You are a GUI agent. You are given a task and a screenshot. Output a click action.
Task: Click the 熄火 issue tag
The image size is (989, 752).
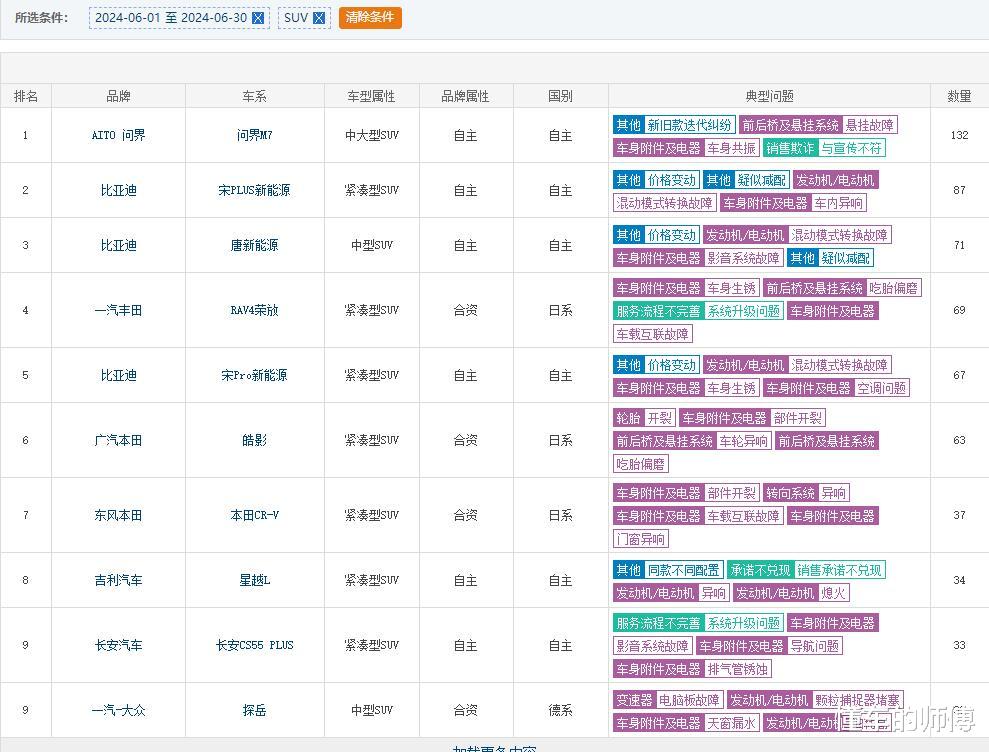pyautogui.click(x=833, y=593)
